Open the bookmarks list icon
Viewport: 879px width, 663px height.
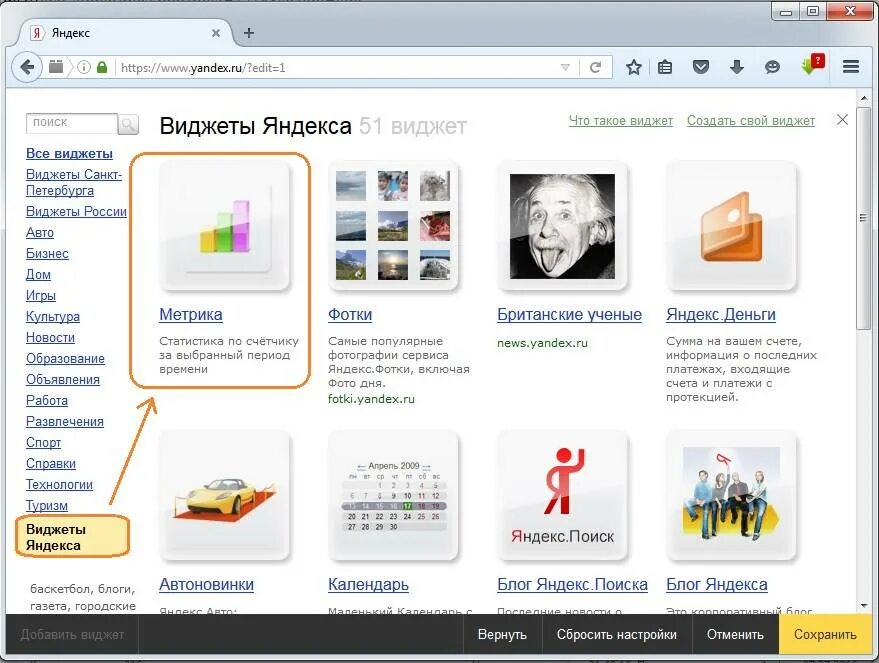click(665, 68)
